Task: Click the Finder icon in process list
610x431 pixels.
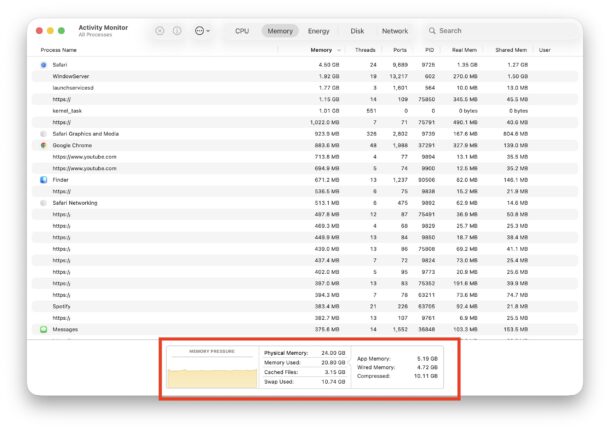Action: pyautogui.click(x=43, y=180)
